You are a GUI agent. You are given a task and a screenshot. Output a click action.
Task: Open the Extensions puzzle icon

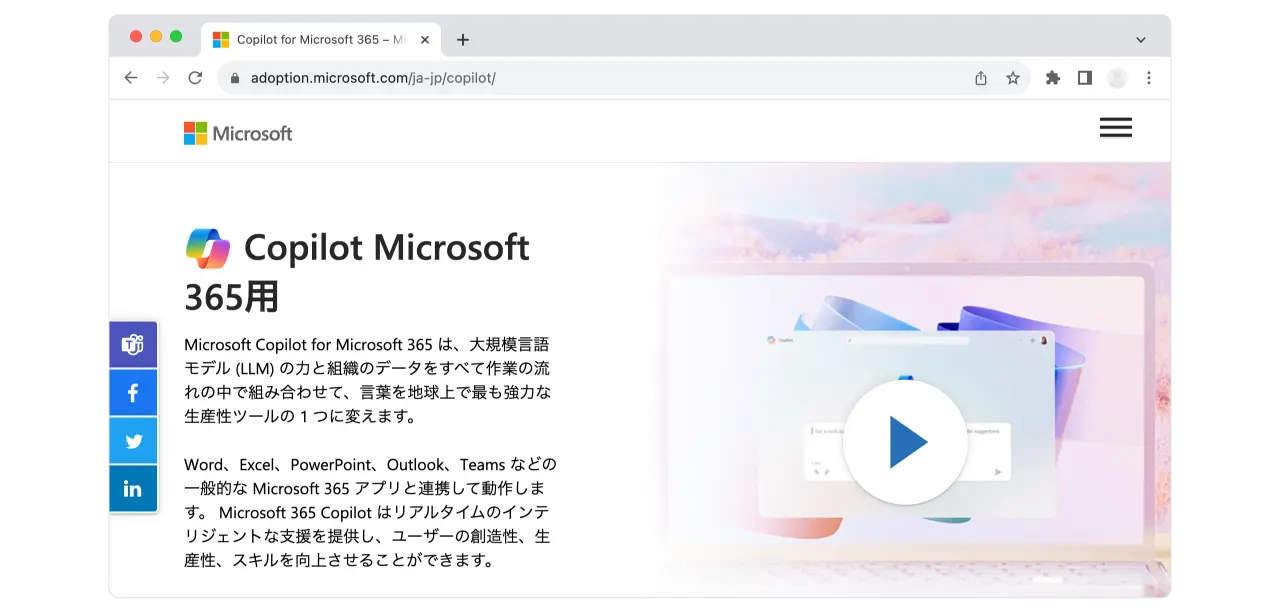pos(1053,78)
